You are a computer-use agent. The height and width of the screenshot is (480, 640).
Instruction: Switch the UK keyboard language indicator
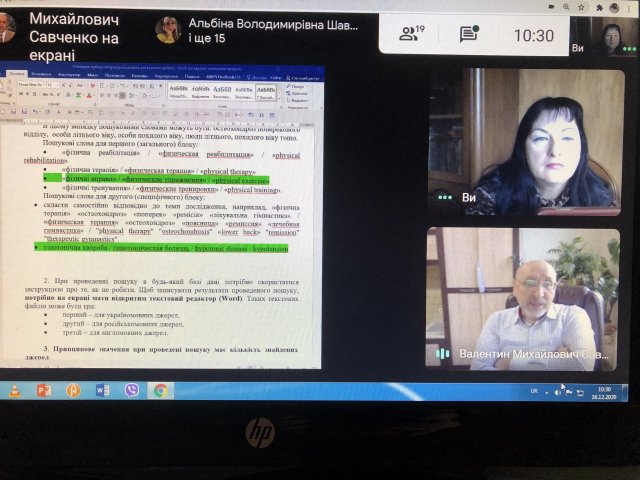point(533,391)
